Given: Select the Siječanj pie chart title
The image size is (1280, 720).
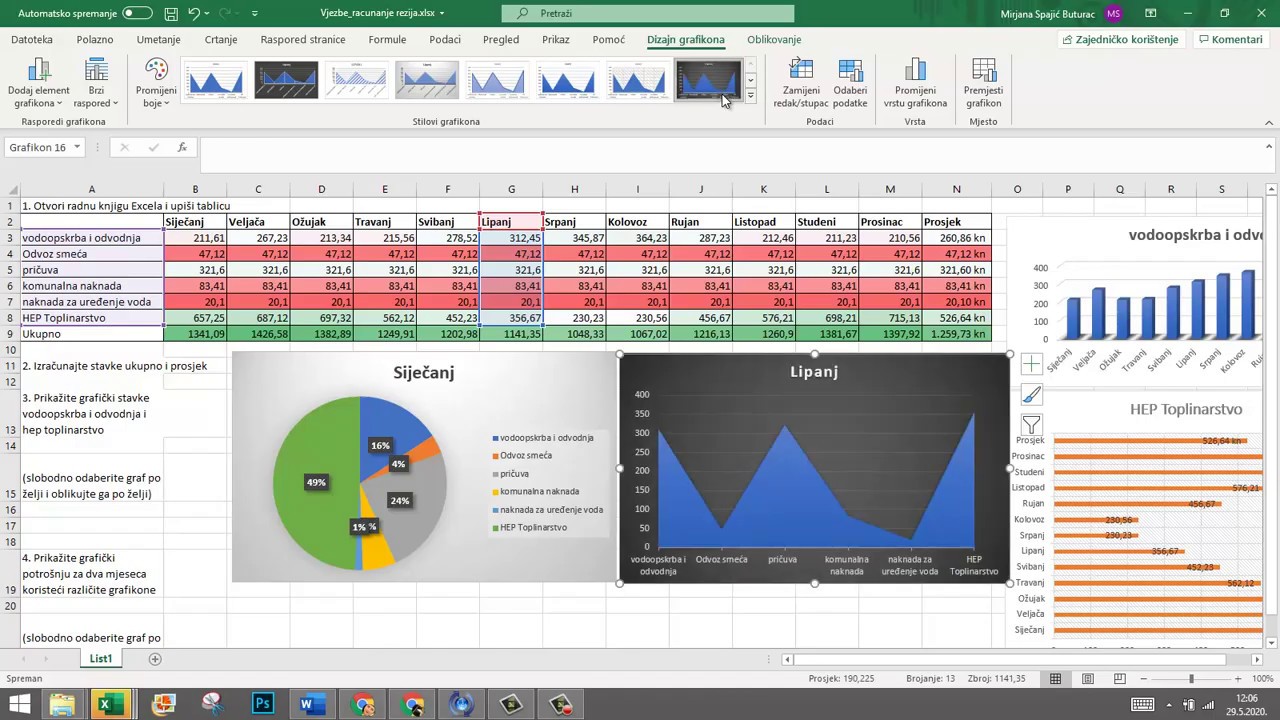Looking at the screenshot, I should (x=424, y=372).
